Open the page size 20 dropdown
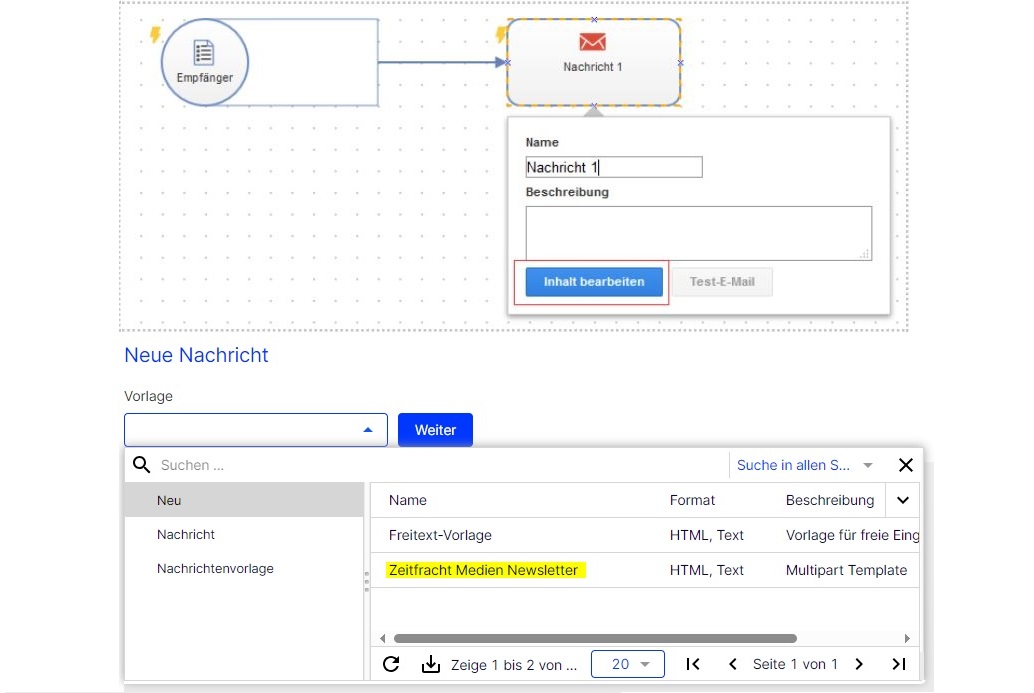The image size is (1034, 693). click(x=628, y=664)
